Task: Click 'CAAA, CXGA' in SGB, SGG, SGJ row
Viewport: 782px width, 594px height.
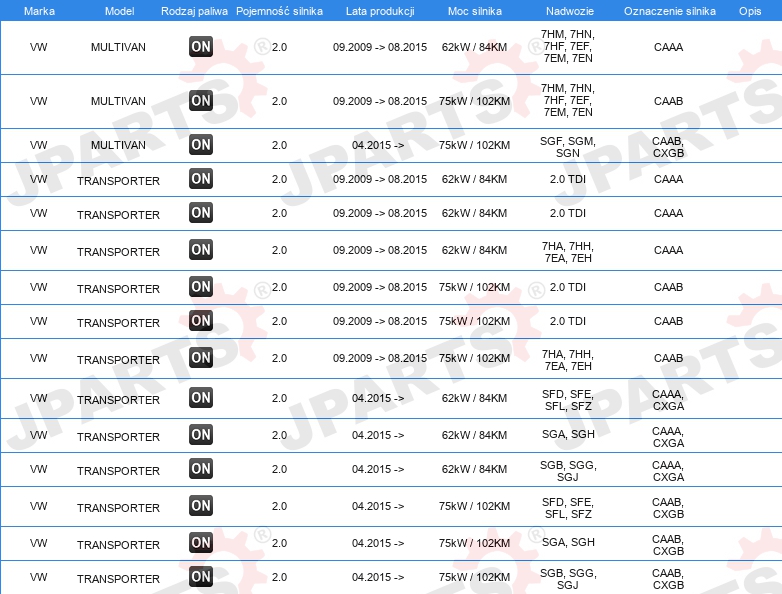Action: pos(668,471)
